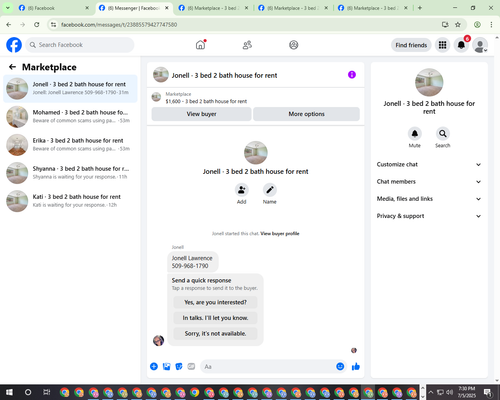This screenshot has width=500, height=400.
Task: Switch to the first Facebook tab
Action: 53,8
